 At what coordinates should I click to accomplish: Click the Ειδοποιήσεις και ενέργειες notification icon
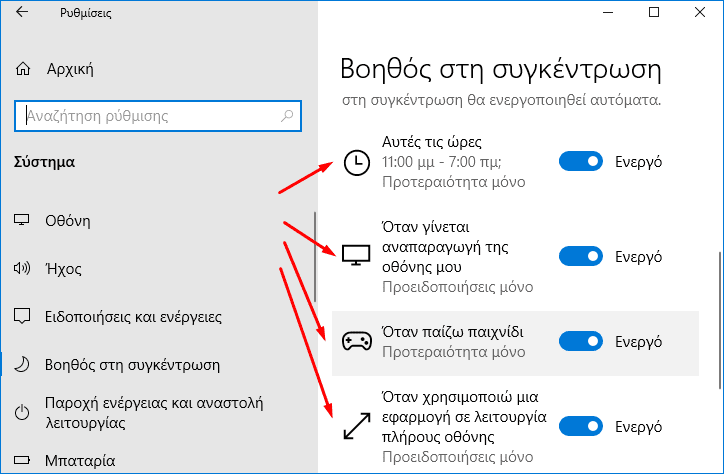(23, 317)
